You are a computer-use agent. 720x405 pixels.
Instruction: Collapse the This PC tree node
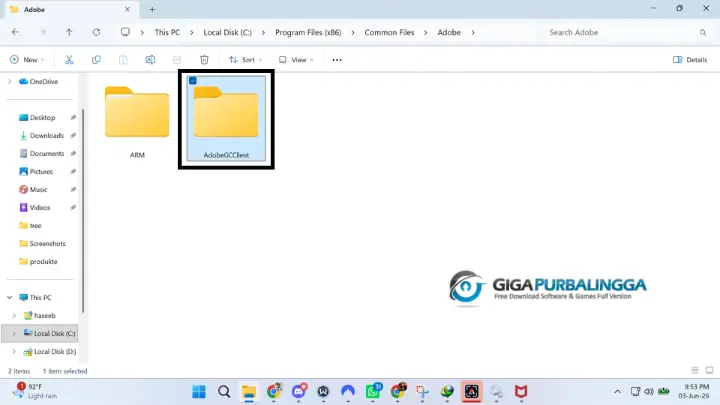tap(9, 298)
